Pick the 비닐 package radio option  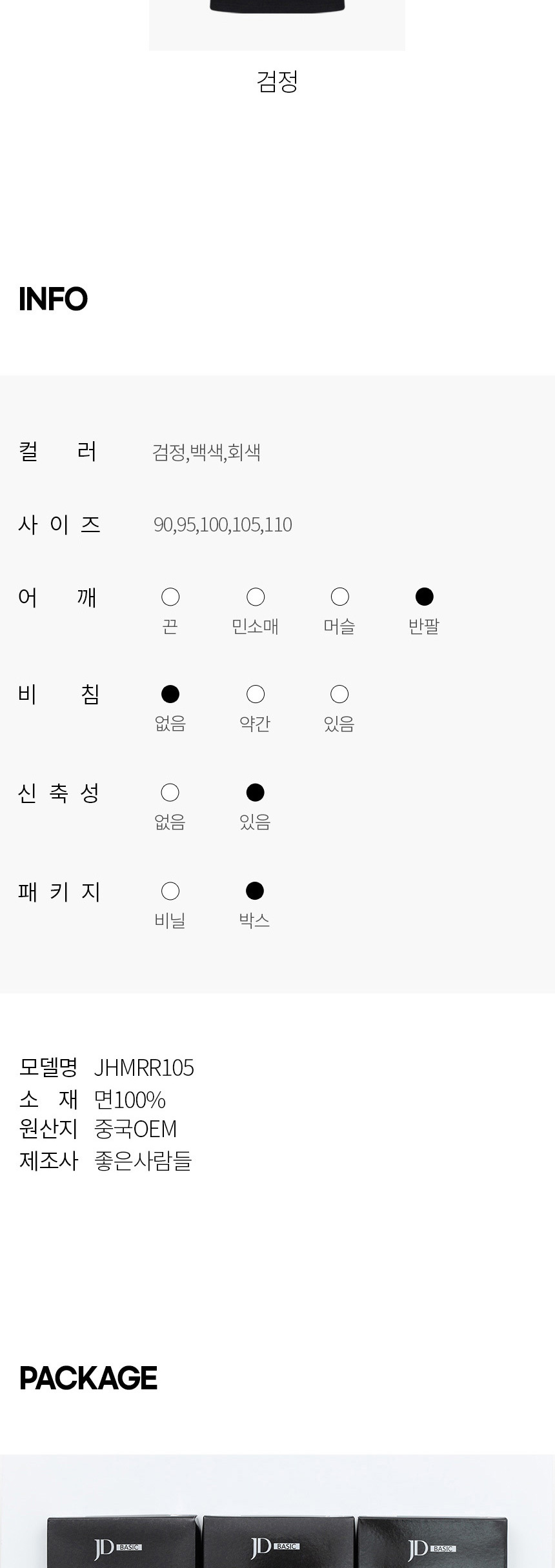click(170, 891)
